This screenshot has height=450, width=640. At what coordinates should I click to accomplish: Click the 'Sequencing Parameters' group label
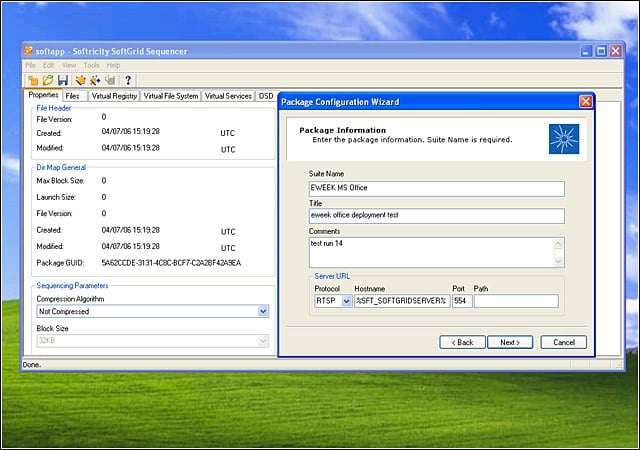(72, 285)
